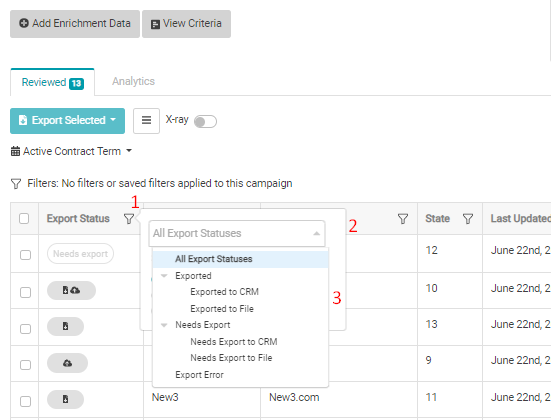Screen dimensions: 551x420
Task: Open the Export Status column filter icon
Action: [x=129, y=219]
